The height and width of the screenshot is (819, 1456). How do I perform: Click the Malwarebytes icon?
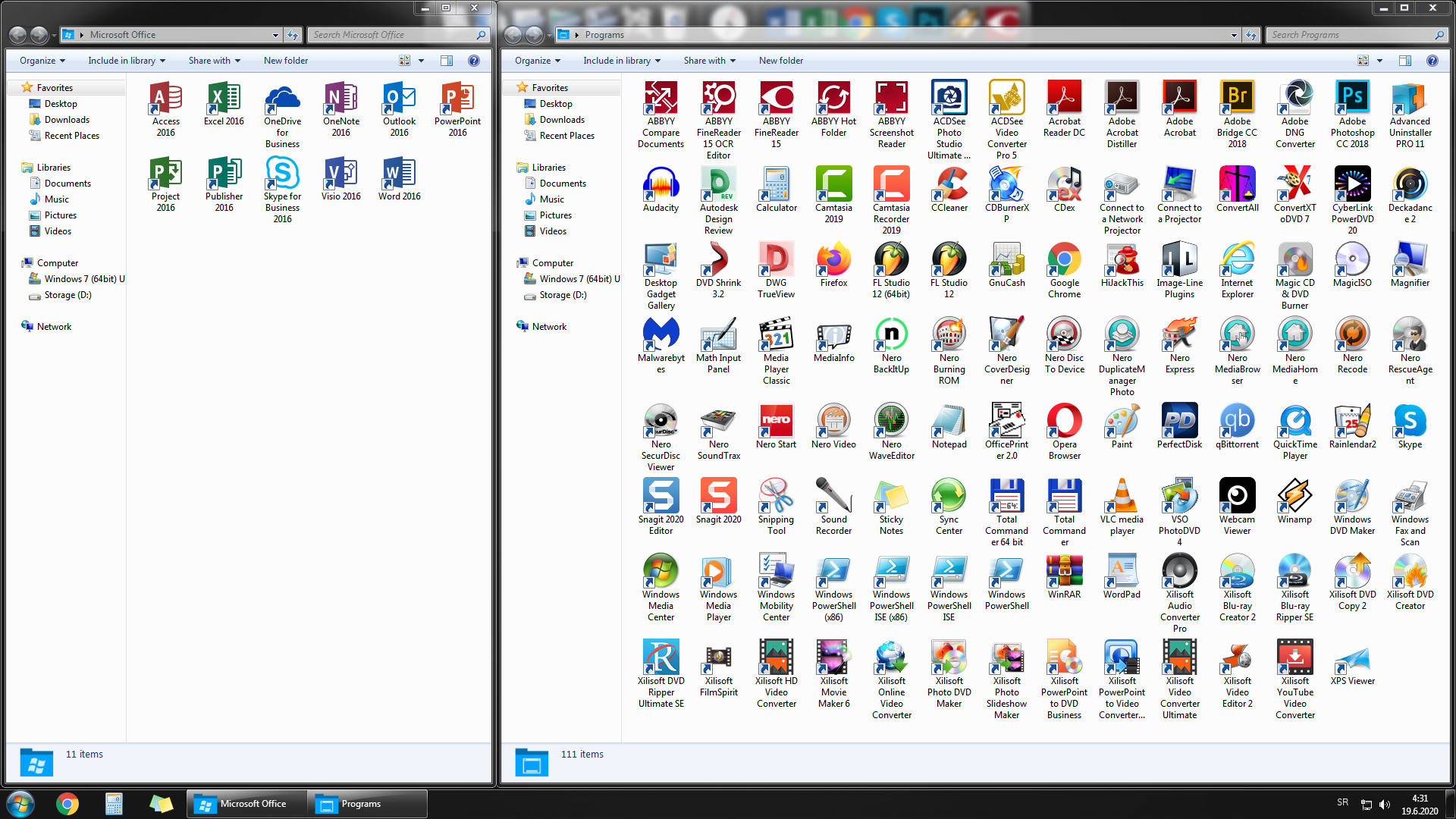pyautogui.click(x=661, y=345)
